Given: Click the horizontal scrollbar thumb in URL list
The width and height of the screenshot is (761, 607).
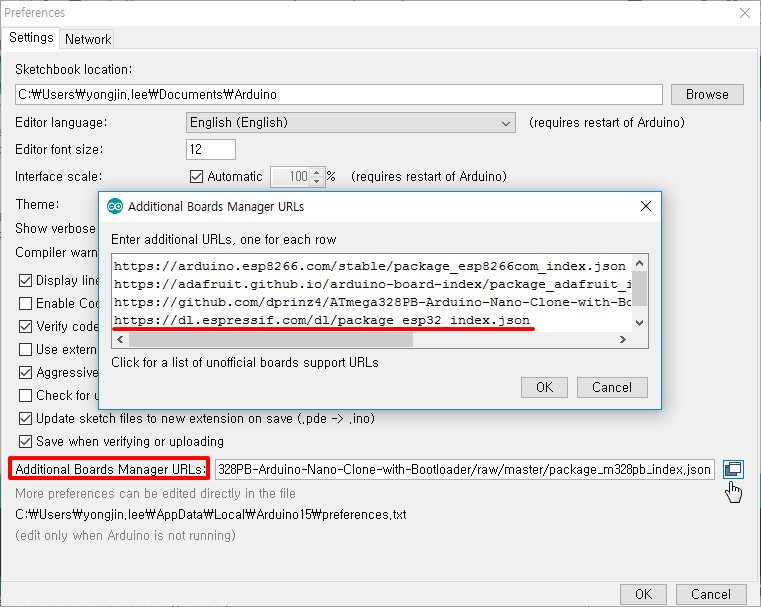Looking at the screenshot, I should [x=271, y=340].
